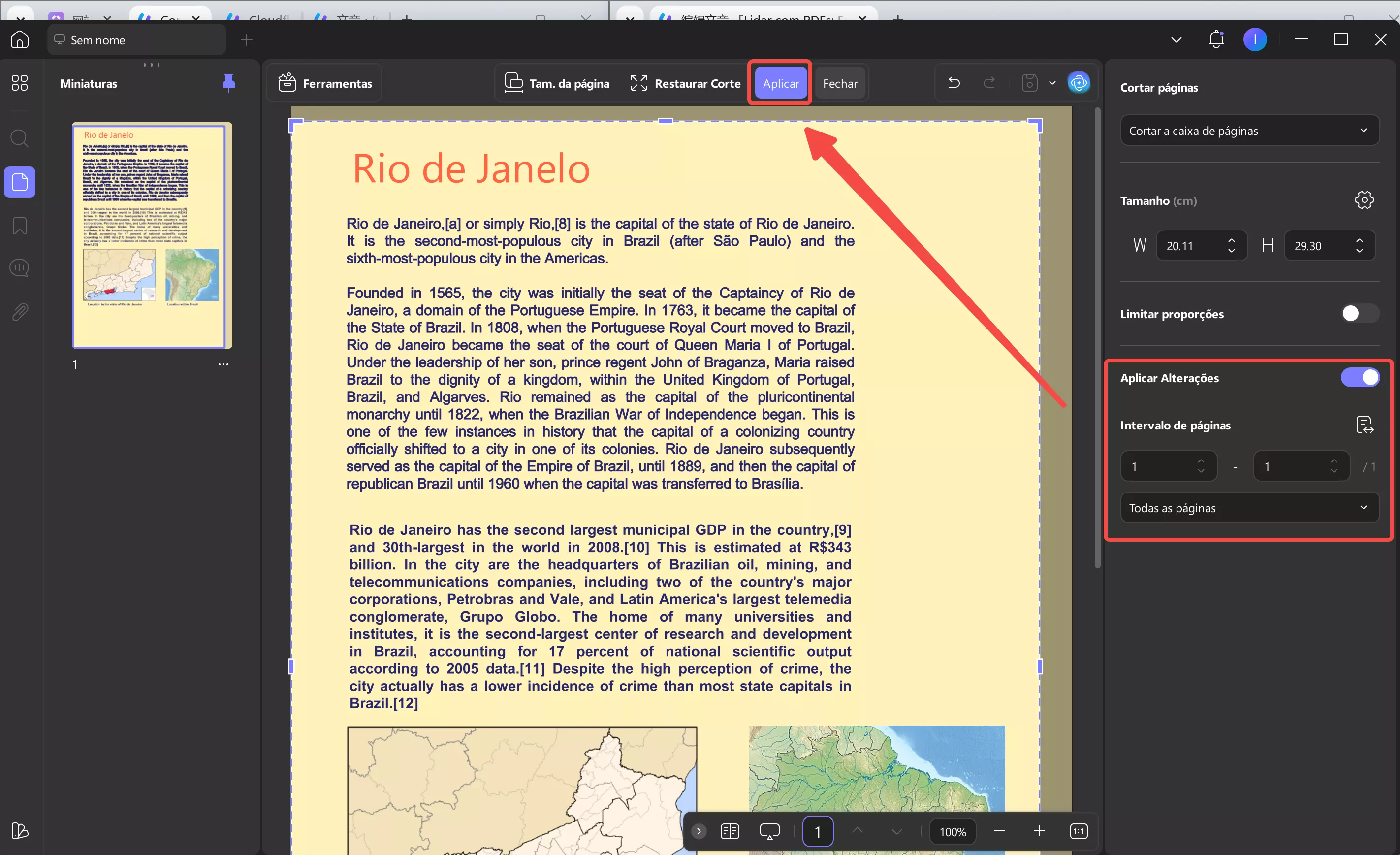Open the bookmarks sidebar icon
Viewport: 1400px width, 855px height.
[x=19, y=226]
